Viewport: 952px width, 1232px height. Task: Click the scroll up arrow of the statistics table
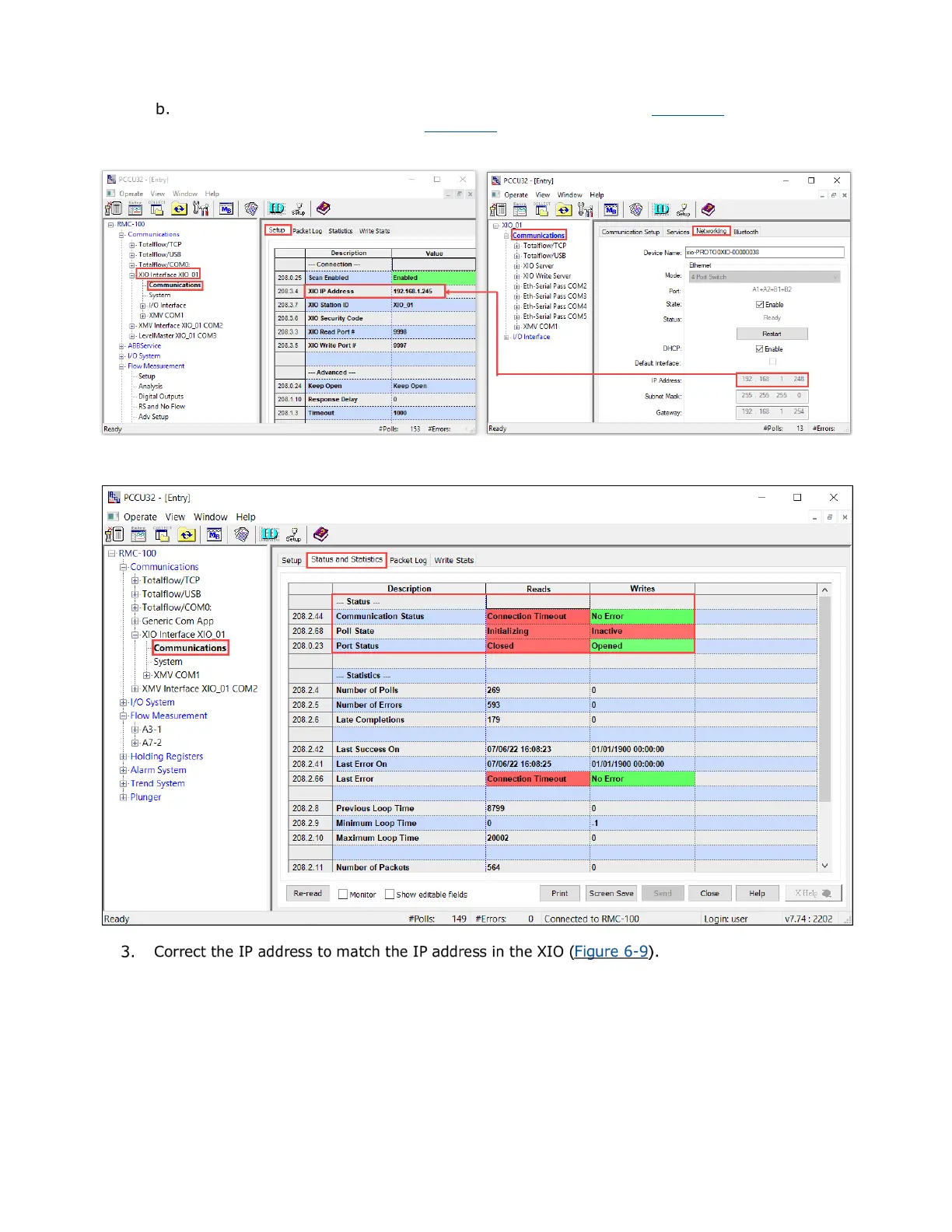point(825,590)
